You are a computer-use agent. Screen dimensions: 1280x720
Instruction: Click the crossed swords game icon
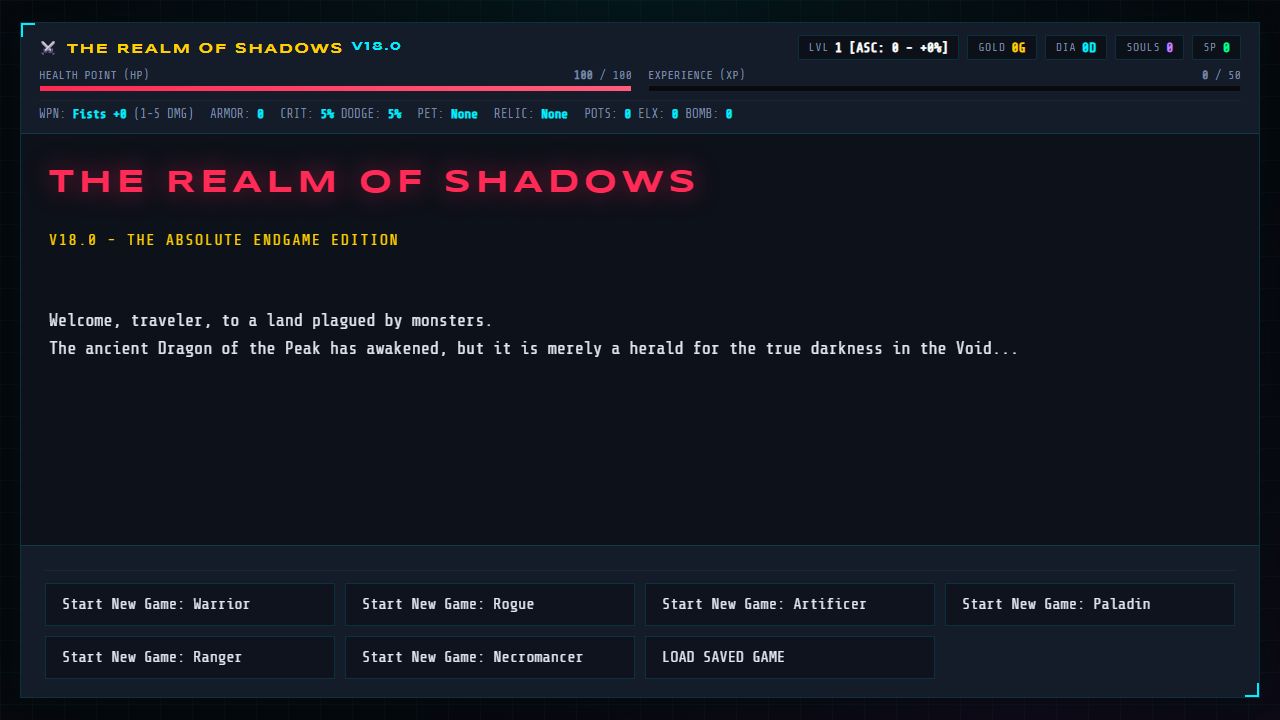point(48,48)
